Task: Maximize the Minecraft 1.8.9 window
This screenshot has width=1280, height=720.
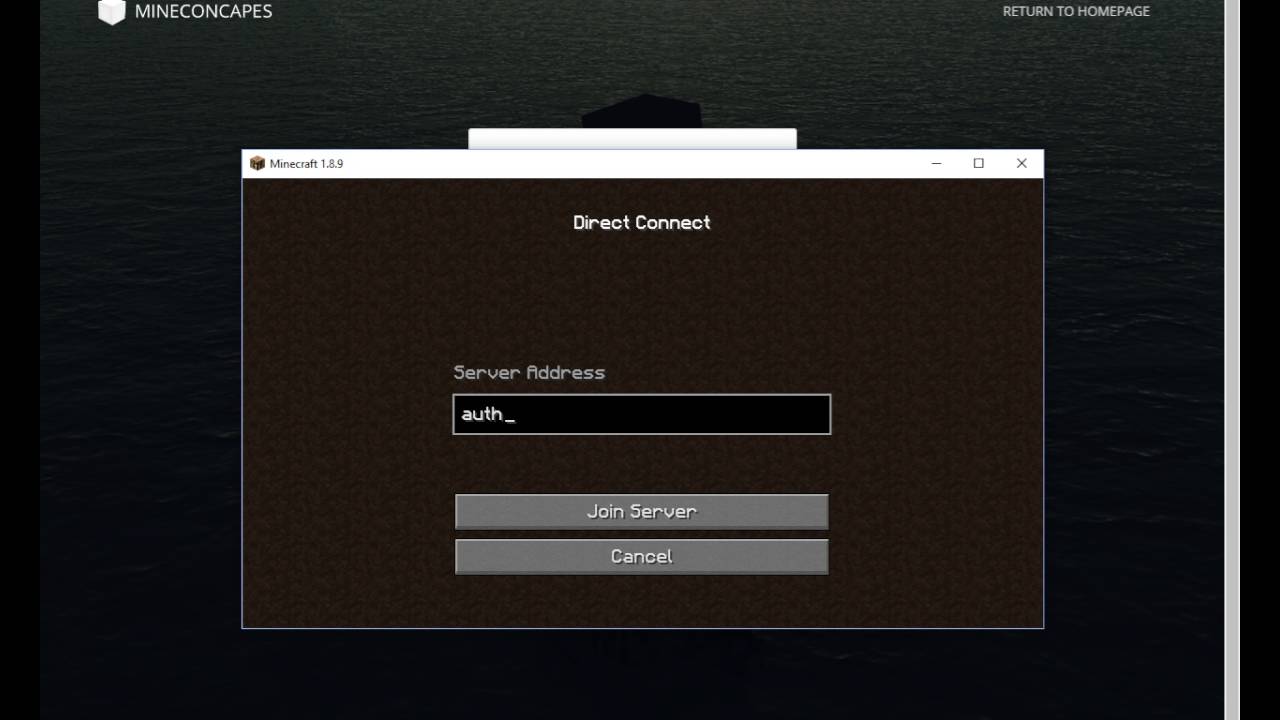Action: (x=979, y=163)
